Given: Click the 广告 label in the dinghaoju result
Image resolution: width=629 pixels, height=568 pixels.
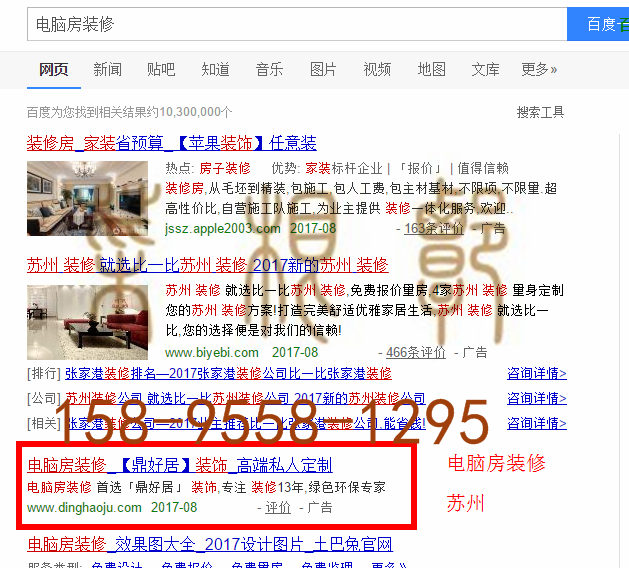Looking at the screenshot, I should (320, 507).
